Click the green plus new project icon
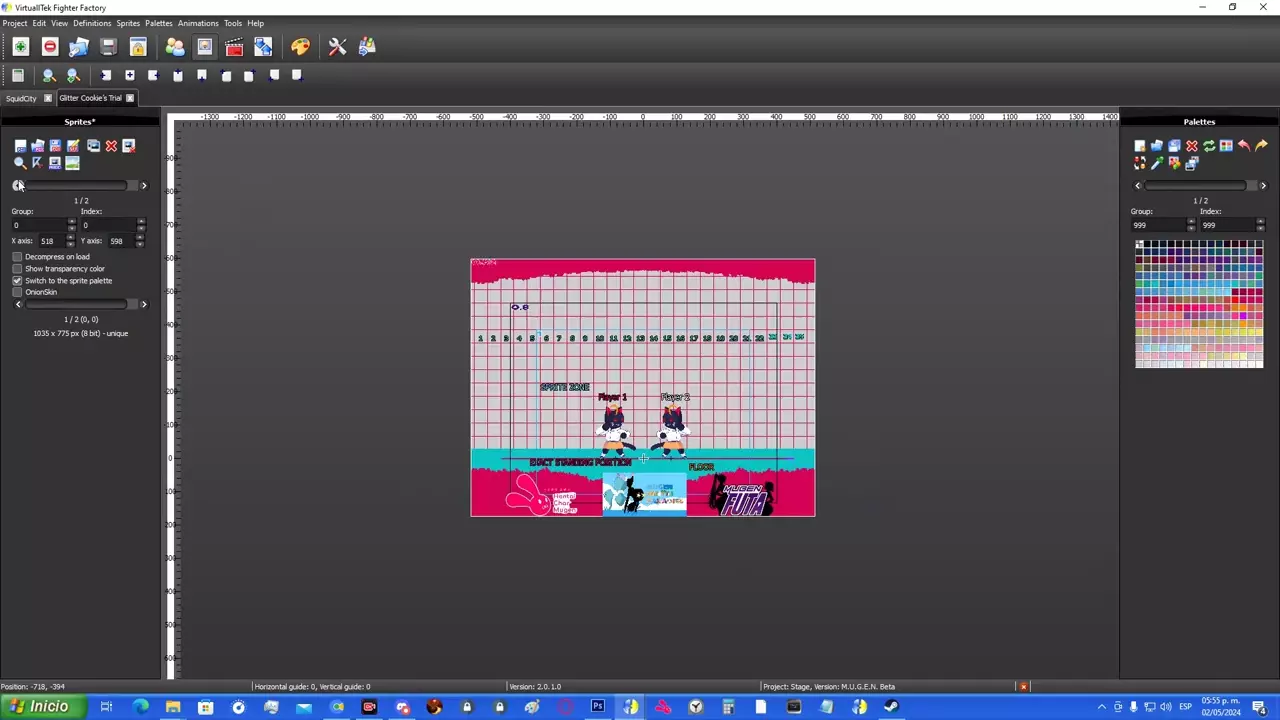This screenshot has height=720, width=1280. tap(20, 47)
